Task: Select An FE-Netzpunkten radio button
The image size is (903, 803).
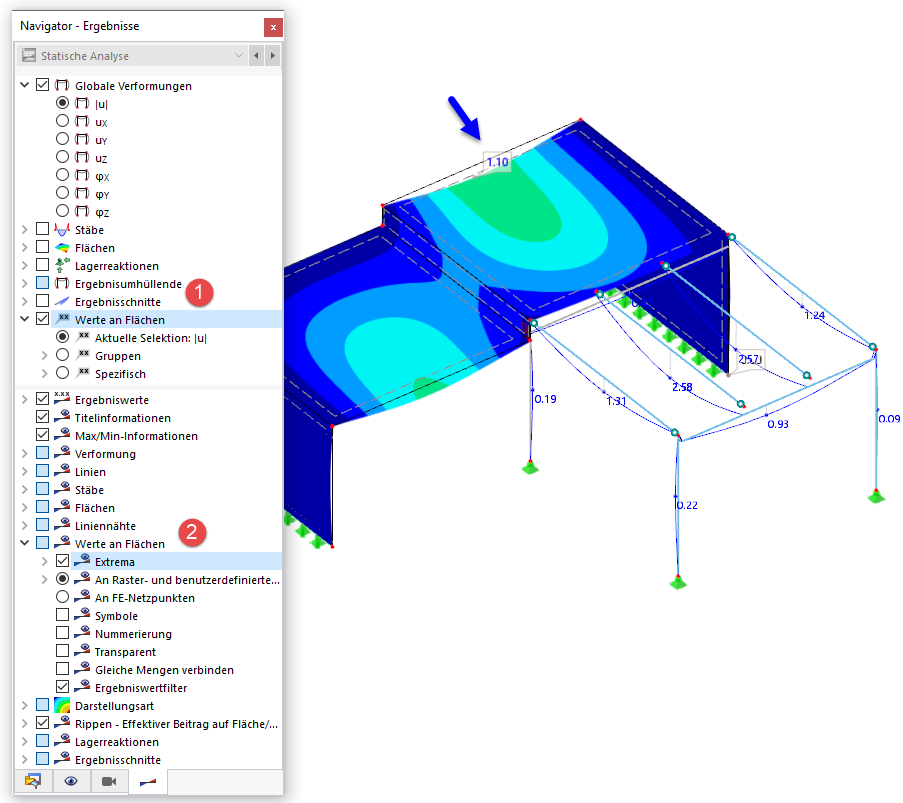Action: tap(62, 597)
